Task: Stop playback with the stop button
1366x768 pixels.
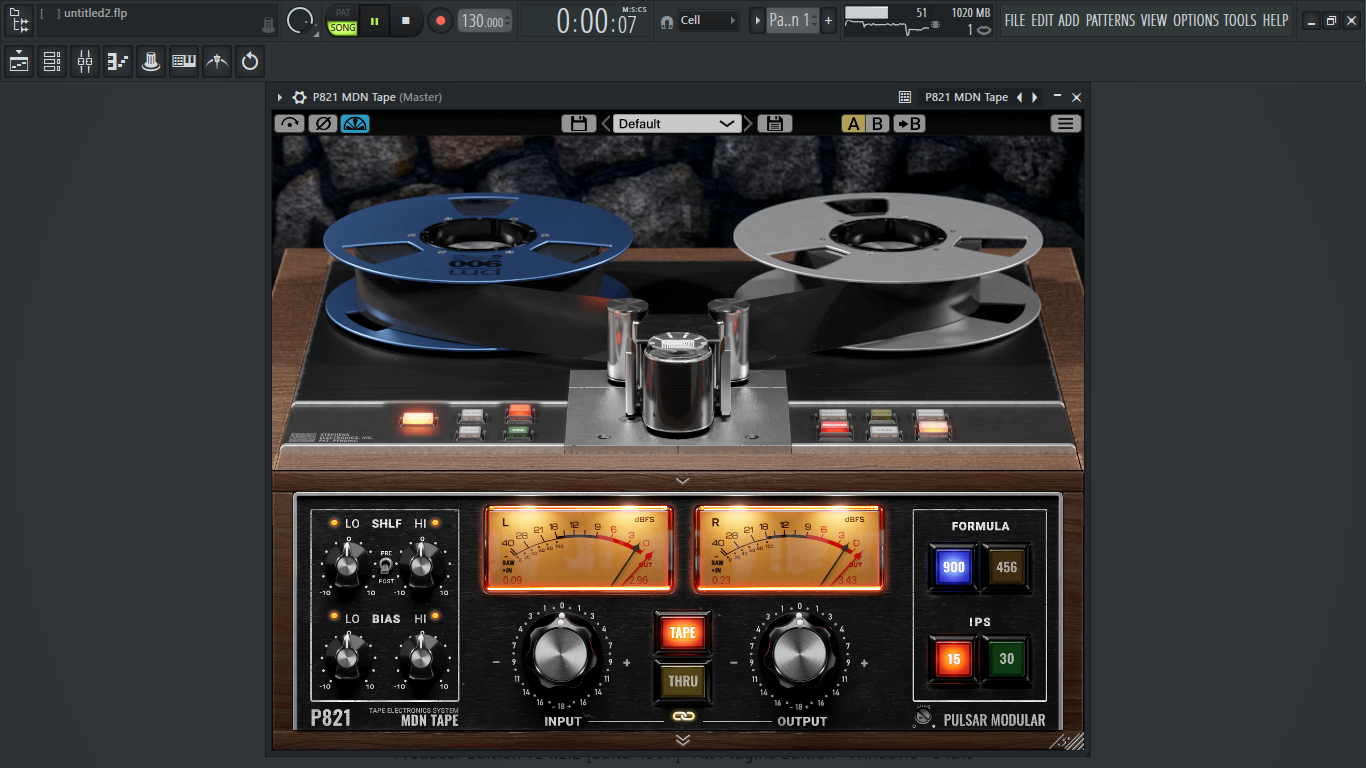Action: (x=406, y=20)
